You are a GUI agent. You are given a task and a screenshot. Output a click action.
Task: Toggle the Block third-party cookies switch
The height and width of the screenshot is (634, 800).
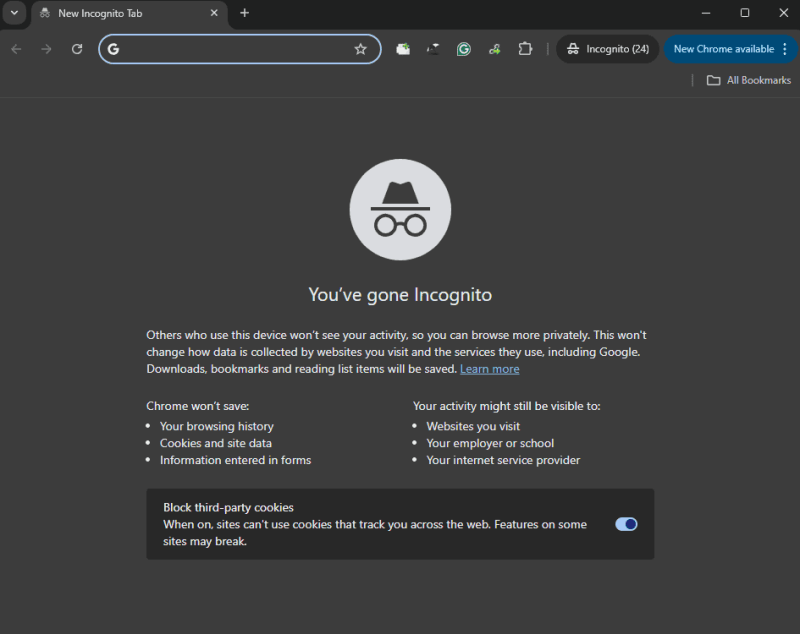[x=626, y=524]
